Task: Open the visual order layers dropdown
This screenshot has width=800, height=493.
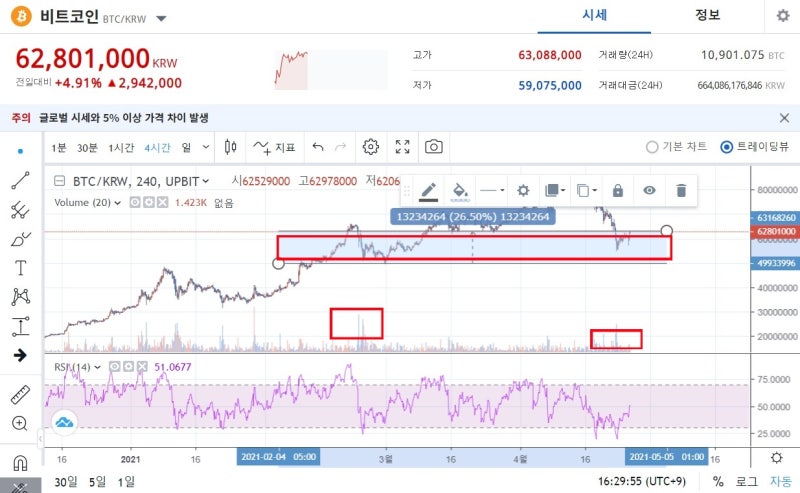Action: (x=555, y=190)
